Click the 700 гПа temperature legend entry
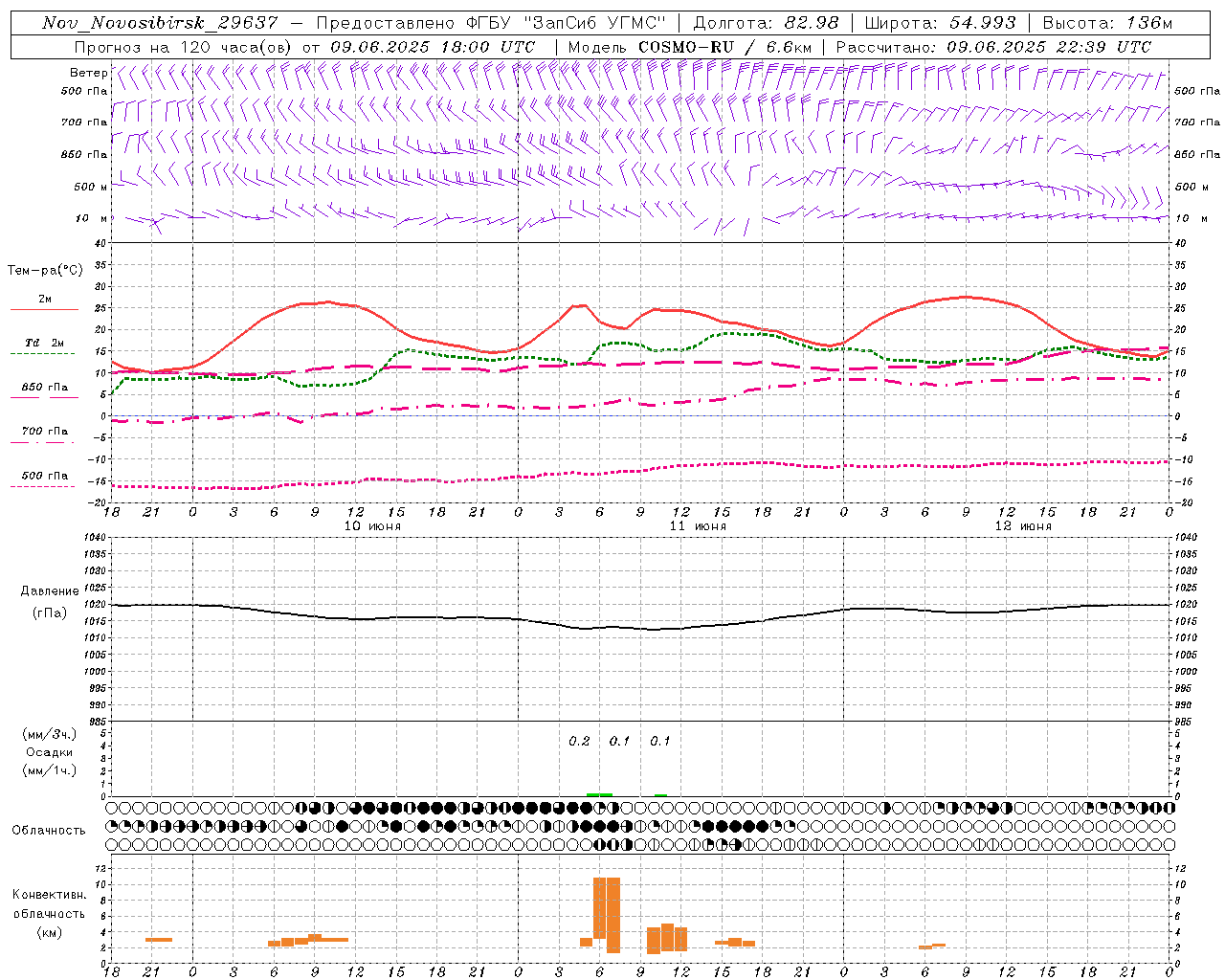1225x980 pixels. (44, 432)
